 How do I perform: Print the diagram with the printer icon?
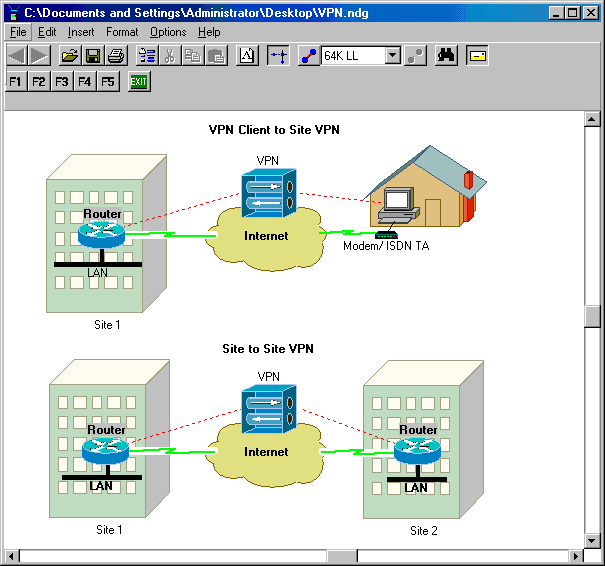116,56
